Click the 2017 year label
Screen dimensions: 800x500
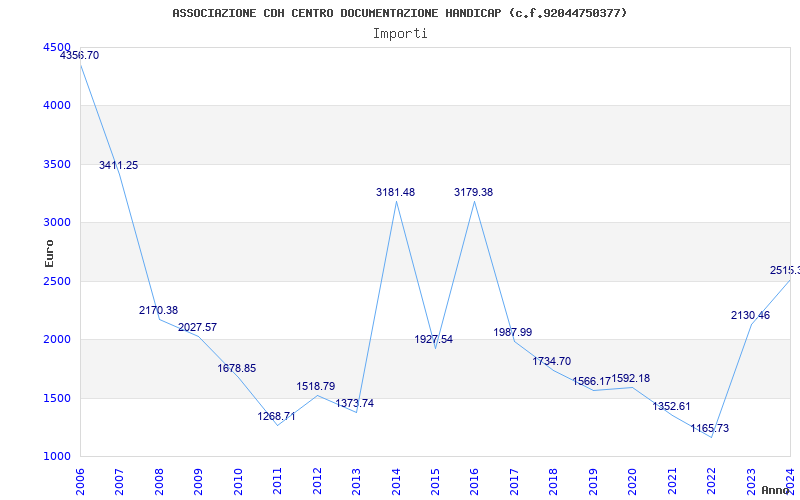[x=514, y=481]
